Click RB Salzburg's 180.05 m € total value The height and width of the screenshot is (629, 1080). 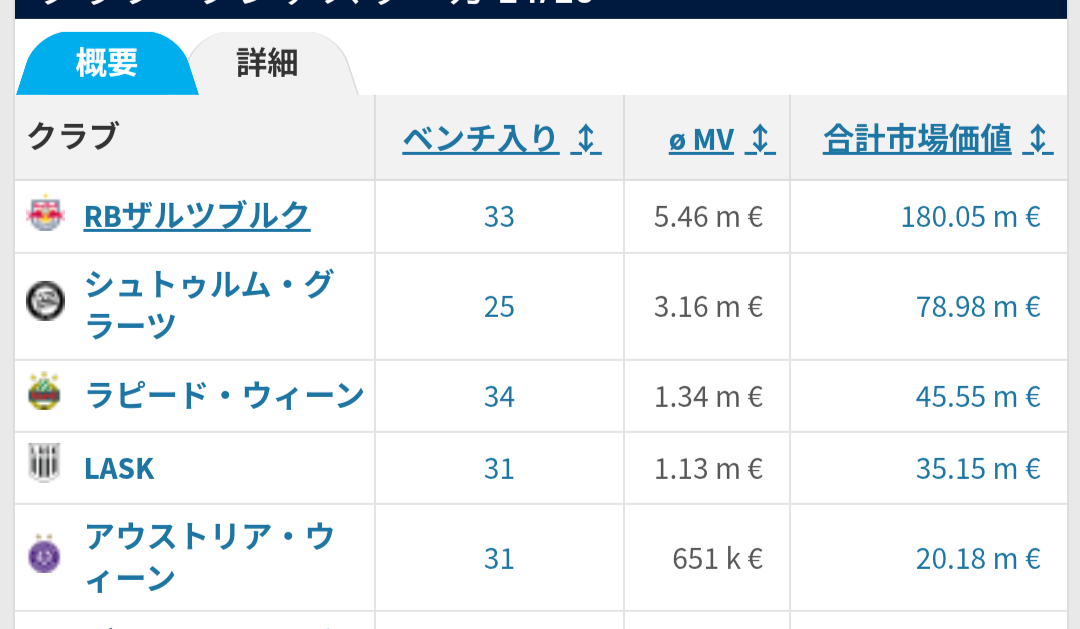(x=970, y=217)
